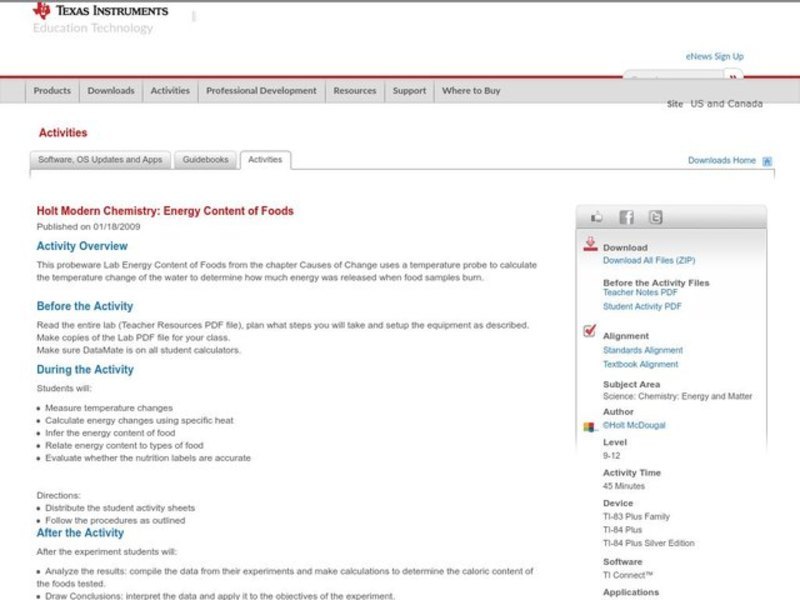The image size is (800, 600).
Task: Click the publisher icon next to Author
Action: click(x=589, y=425)
